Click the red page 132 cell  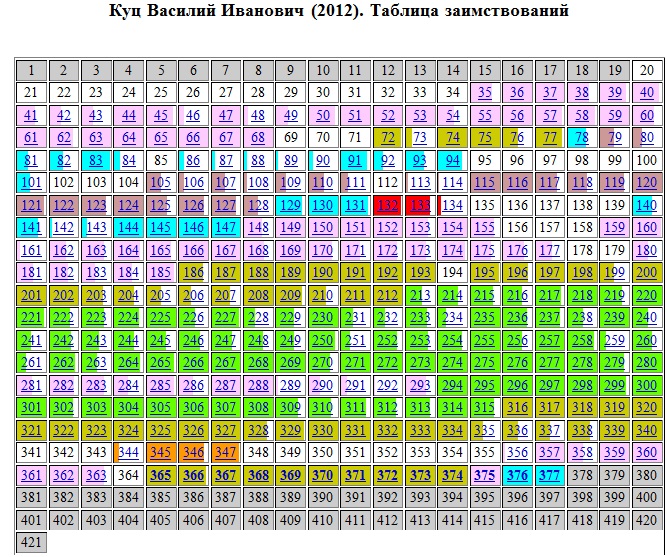[387, 205]
